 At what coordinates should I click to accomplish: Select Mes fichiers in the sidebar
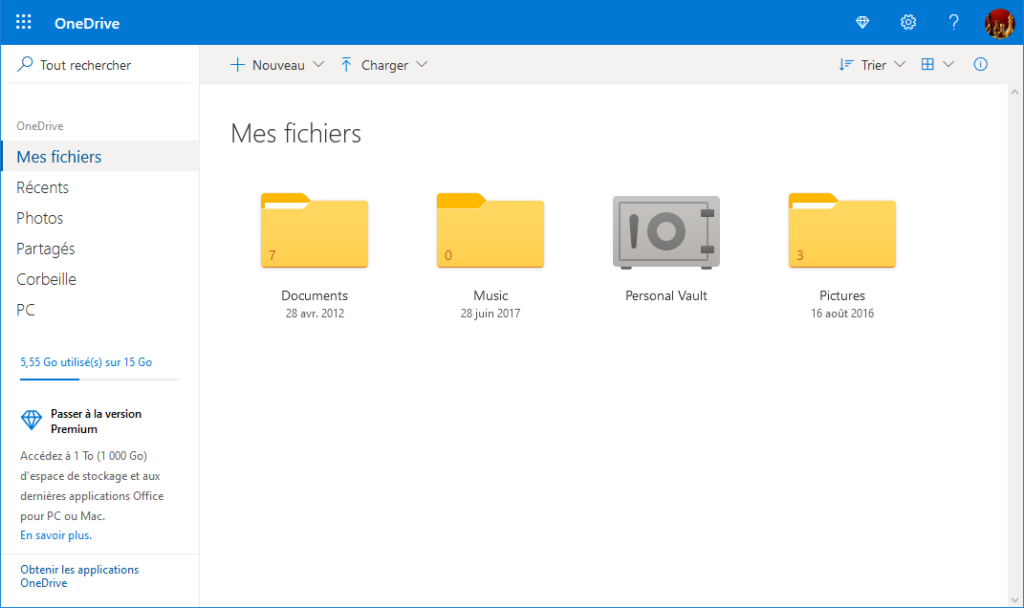pyautogui.click(x=100, y=156)
